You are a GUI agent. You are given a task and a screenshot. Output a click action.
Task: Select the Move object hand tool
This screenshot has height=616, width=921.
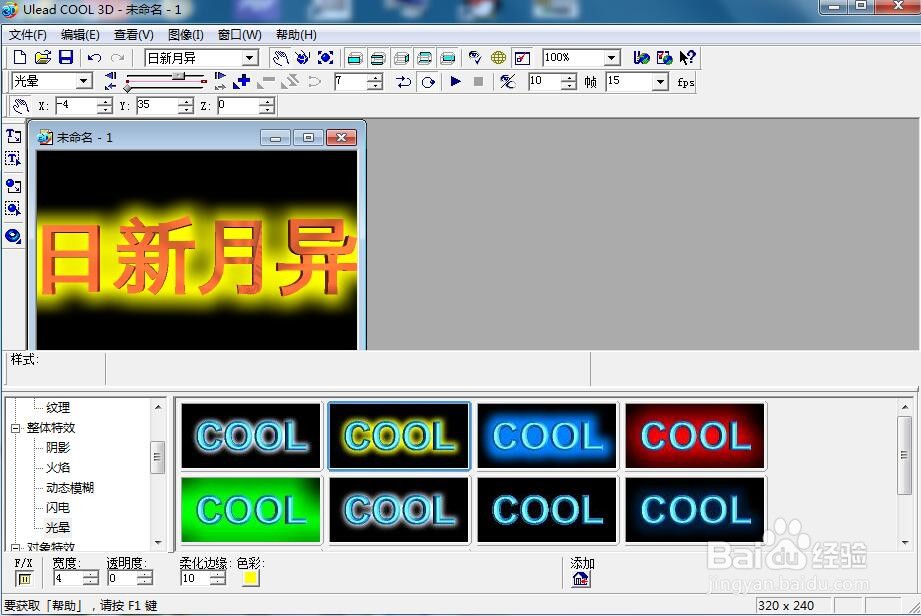click(281, 58)
